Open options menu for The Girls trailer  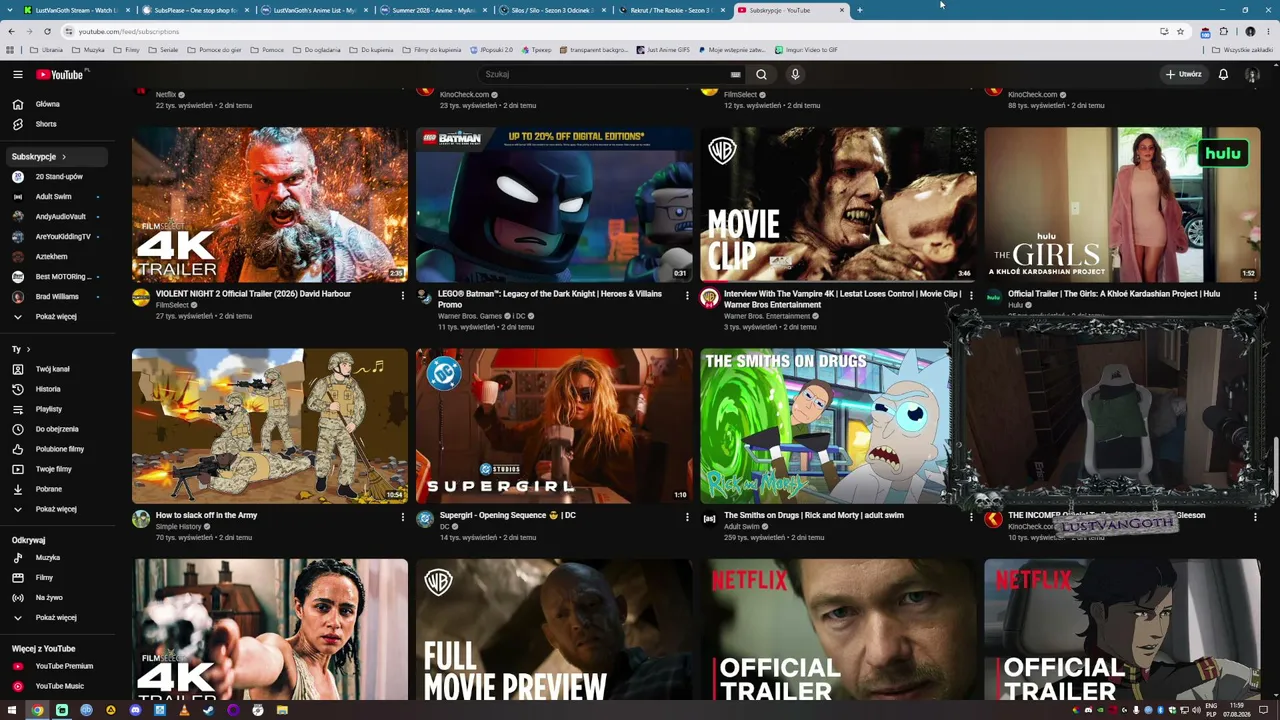pos(1255,295)
